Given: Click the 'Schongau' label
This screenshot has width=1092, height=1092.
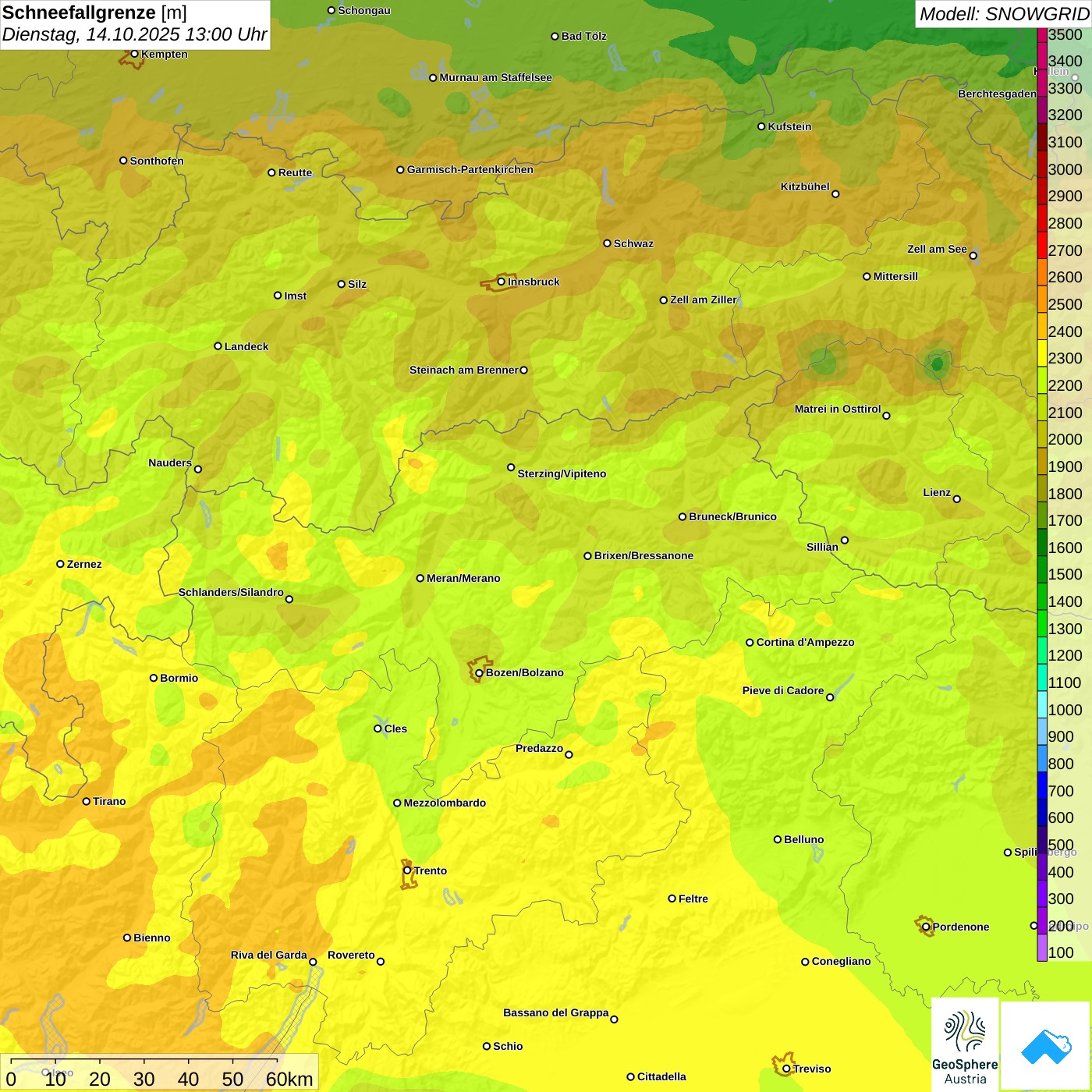Looking at the screenshot, I should click(364, 10).
